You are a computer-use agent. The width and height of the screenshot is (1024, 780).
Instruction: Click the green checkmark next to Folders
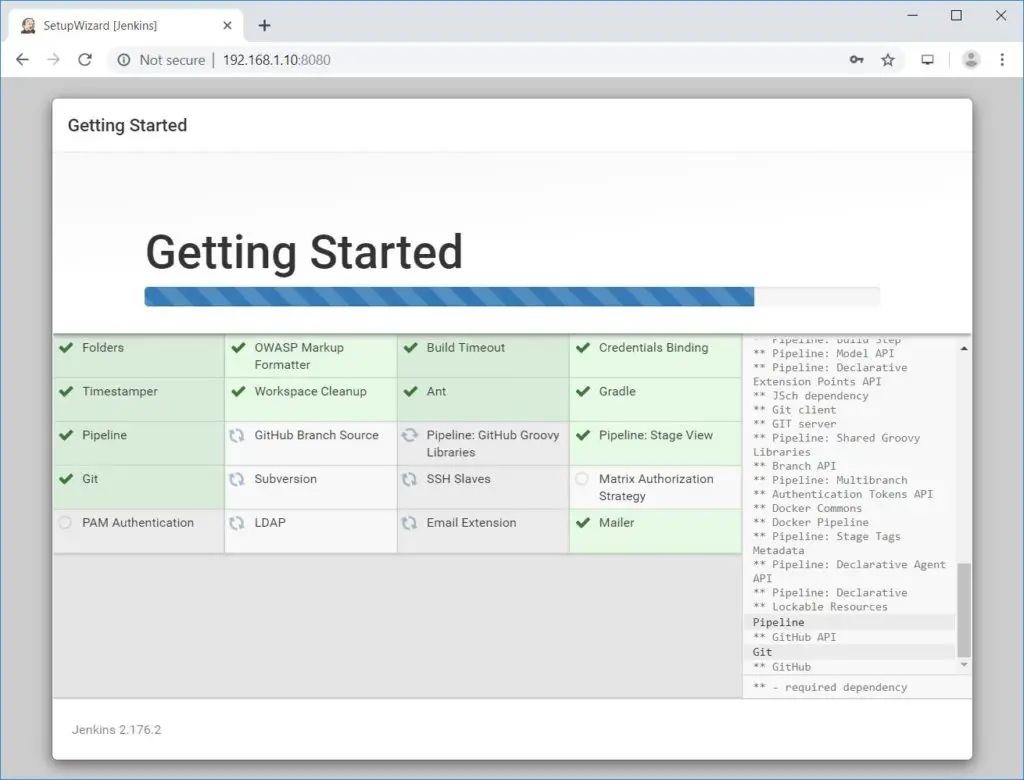pyautogui.click(x=66, y=348)
